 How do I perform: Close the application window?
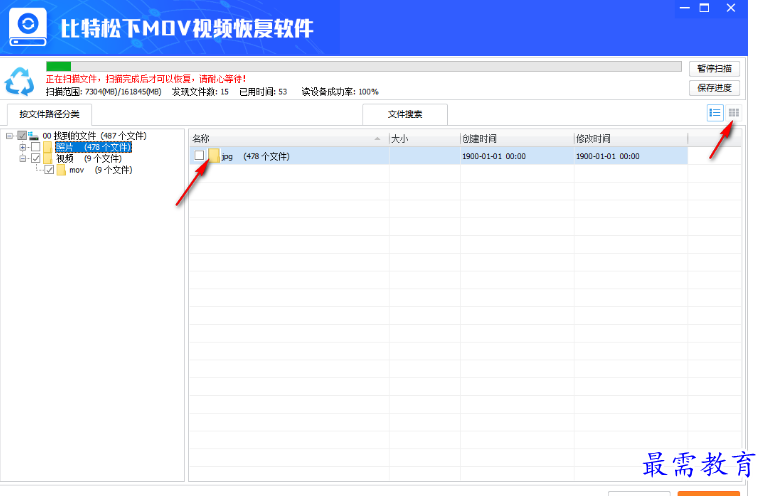(x=731, y=8)
